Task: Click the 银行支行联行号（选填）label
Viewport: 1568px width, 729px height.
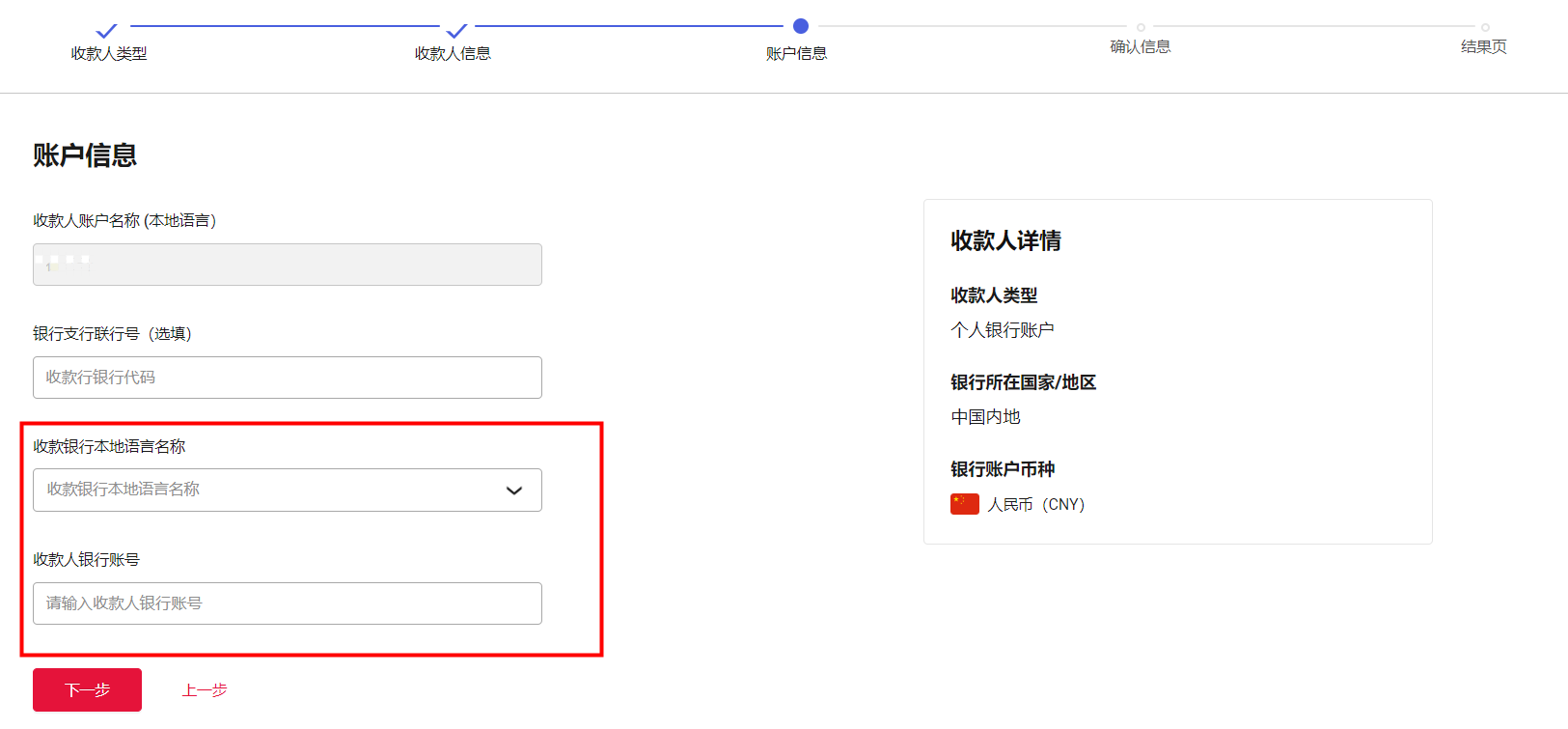Action: pos(113,334)
